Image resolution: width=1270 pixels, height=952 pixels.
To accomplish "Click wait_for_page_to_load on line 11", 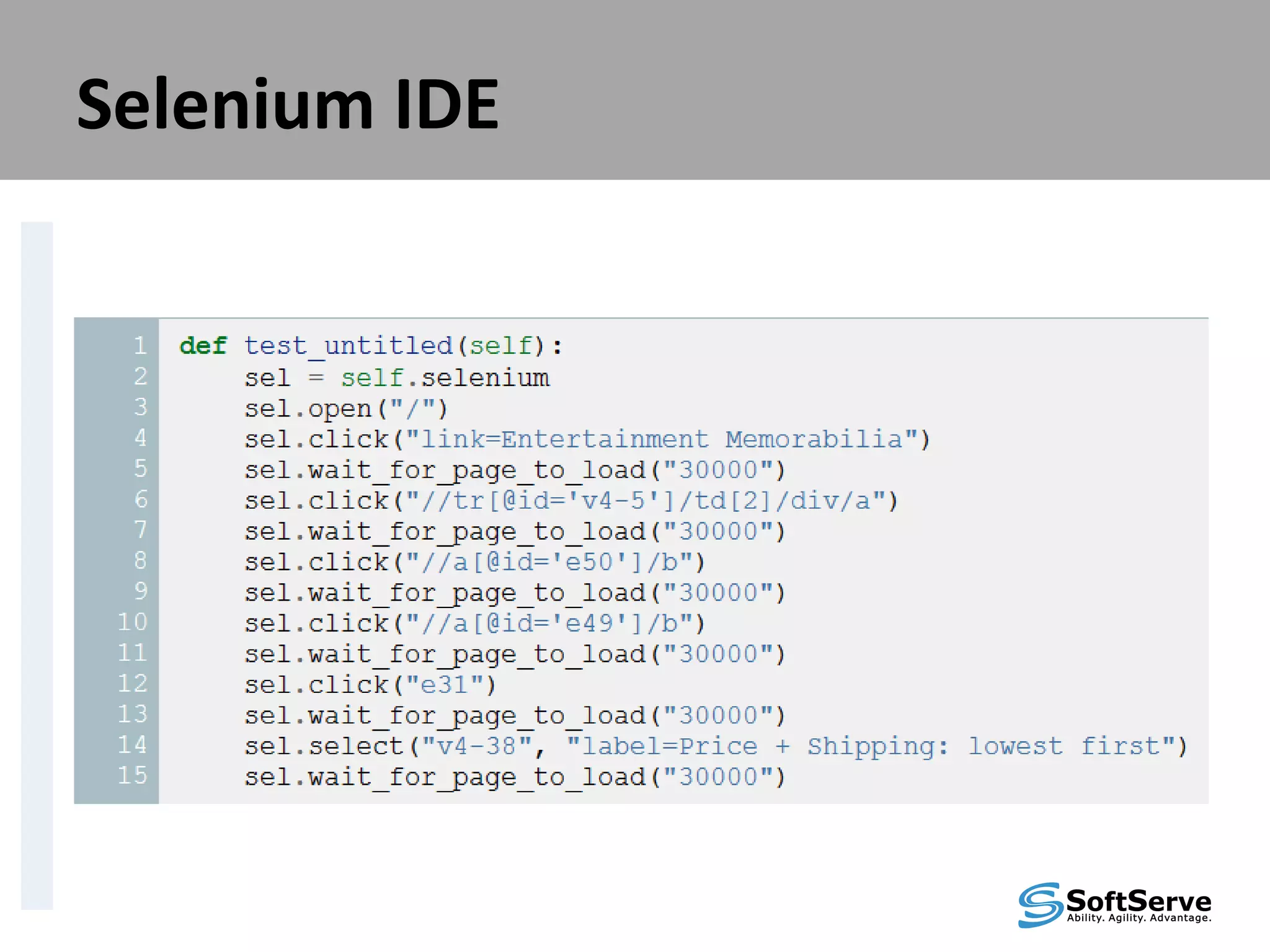I will click(515, 654).
